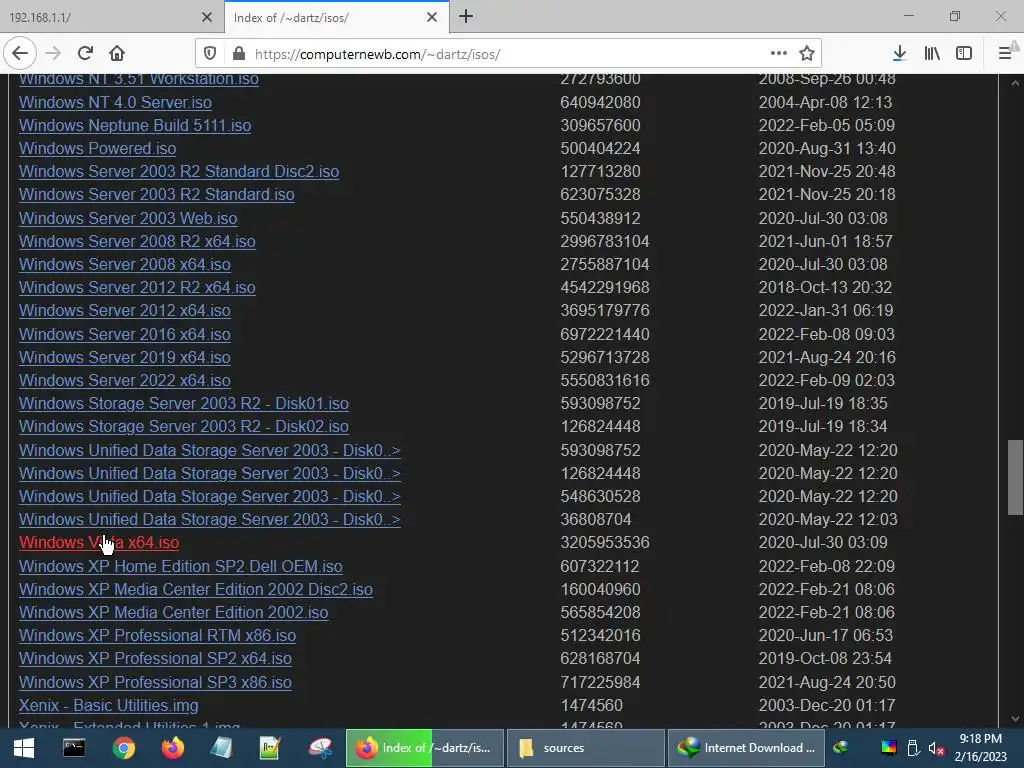Click the muted volume tray icon
Image resolution: width=1024 pixels, height=768 pixels.
(936, 748)
